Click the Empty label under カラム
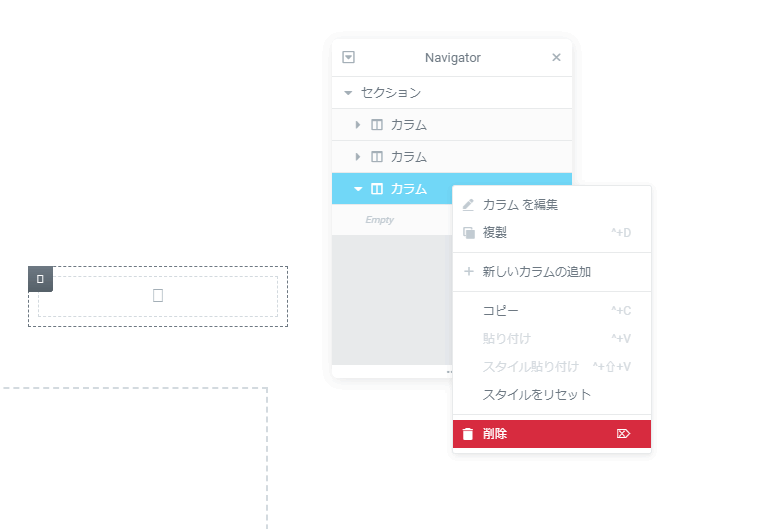Screen dimensions: 776x529 [379, 220]
